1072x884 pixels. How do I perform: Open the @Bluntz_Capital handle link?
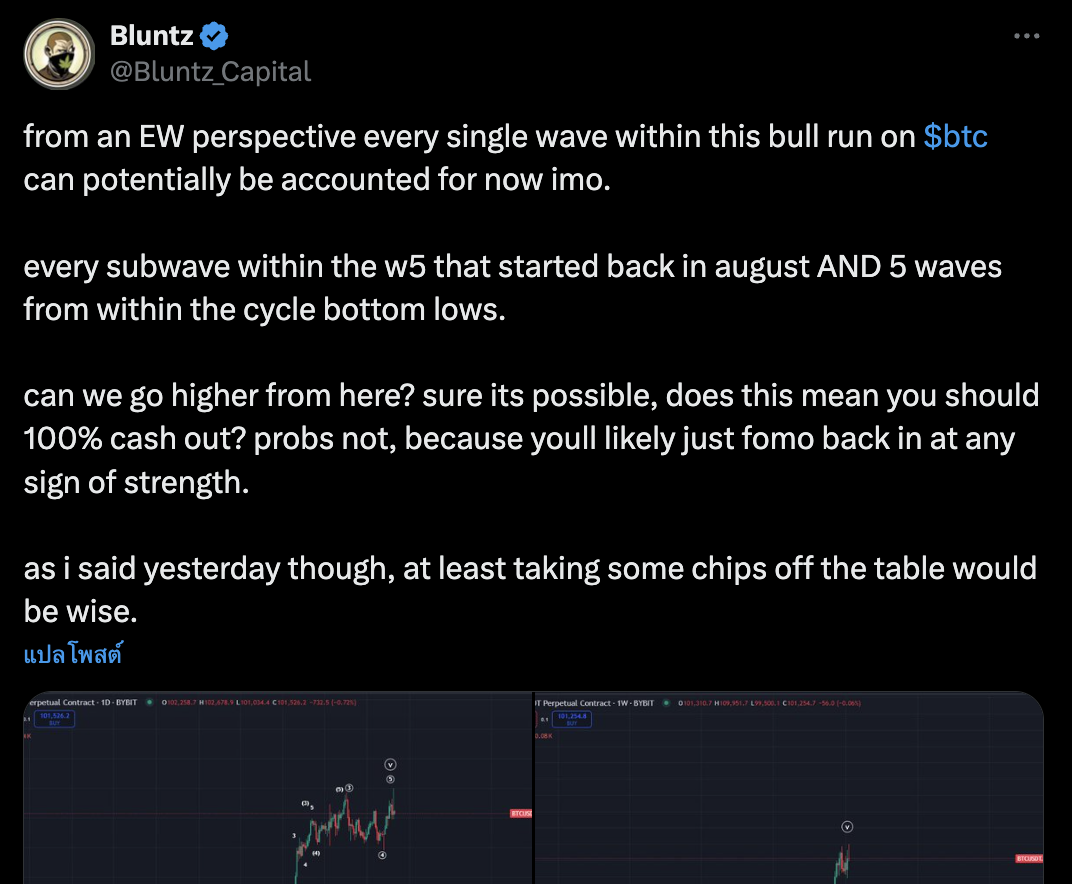(x=210, y=72)
